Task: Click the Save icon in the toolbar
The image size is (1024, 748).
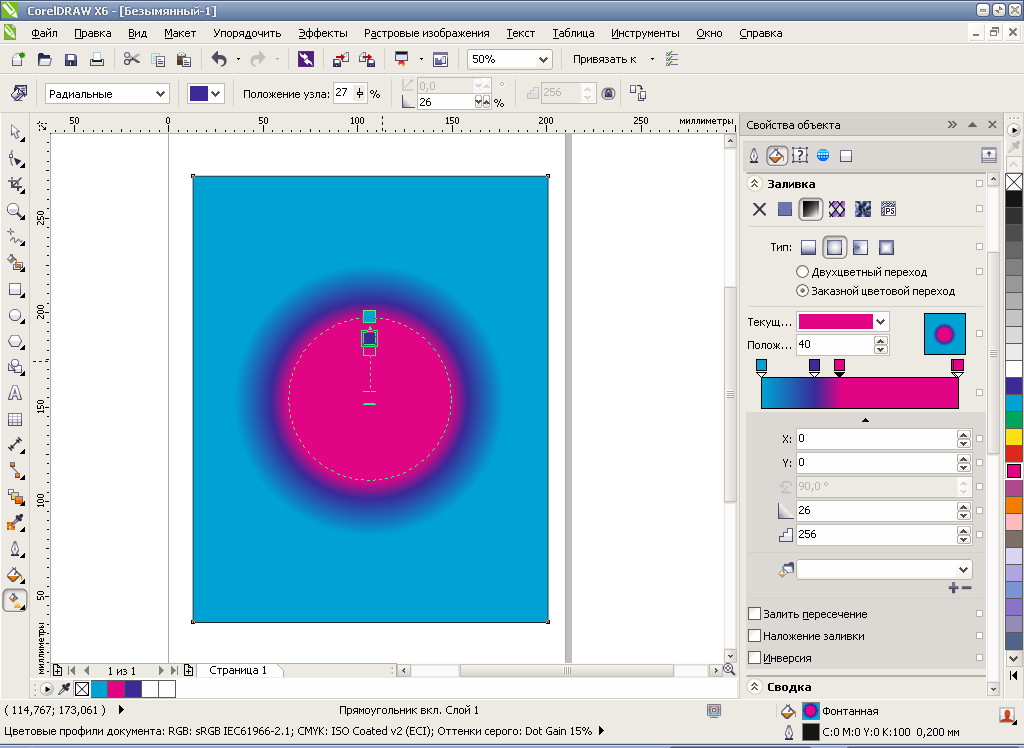Action: 71,59
